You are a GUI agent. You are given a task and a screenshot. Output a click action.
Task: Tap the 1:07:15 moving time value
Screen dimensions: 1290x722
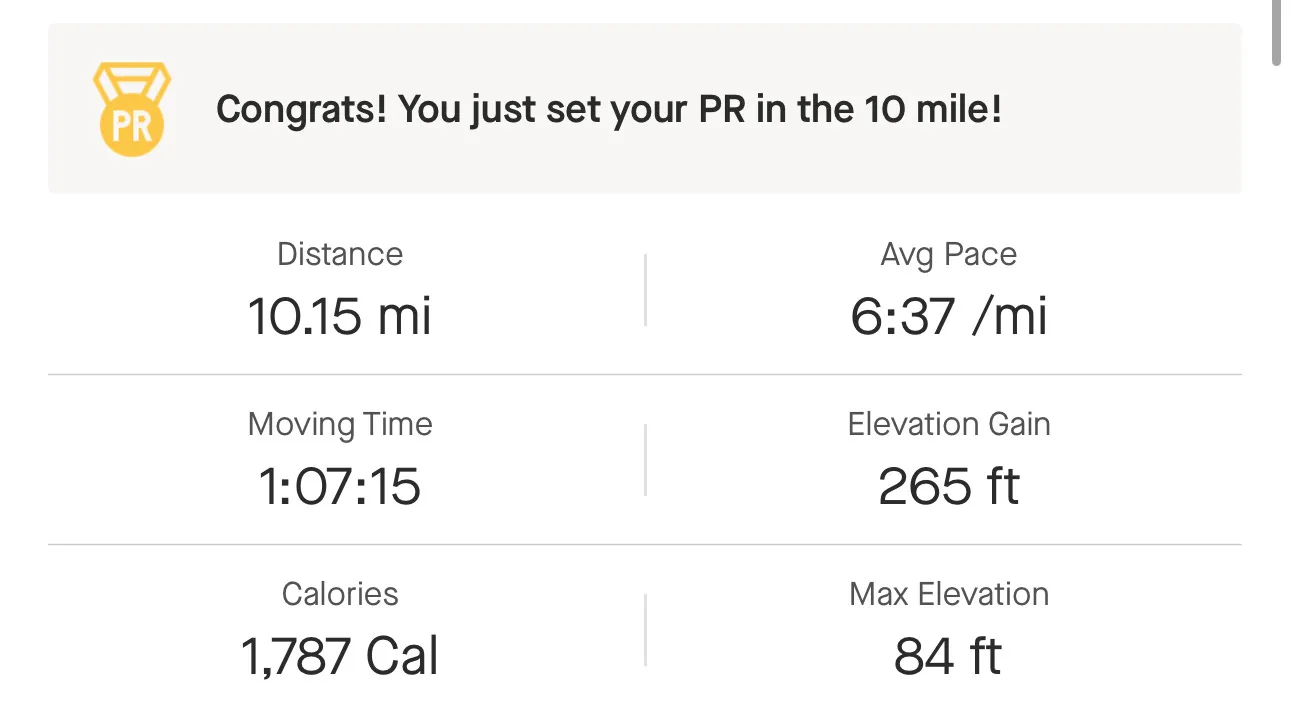coord(340,486)
